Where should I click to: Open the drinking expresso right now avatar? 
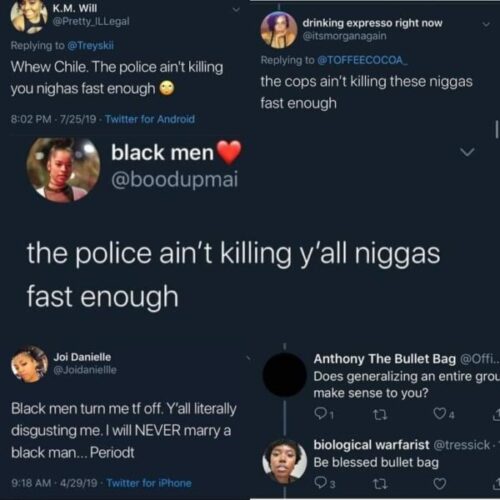279,30
